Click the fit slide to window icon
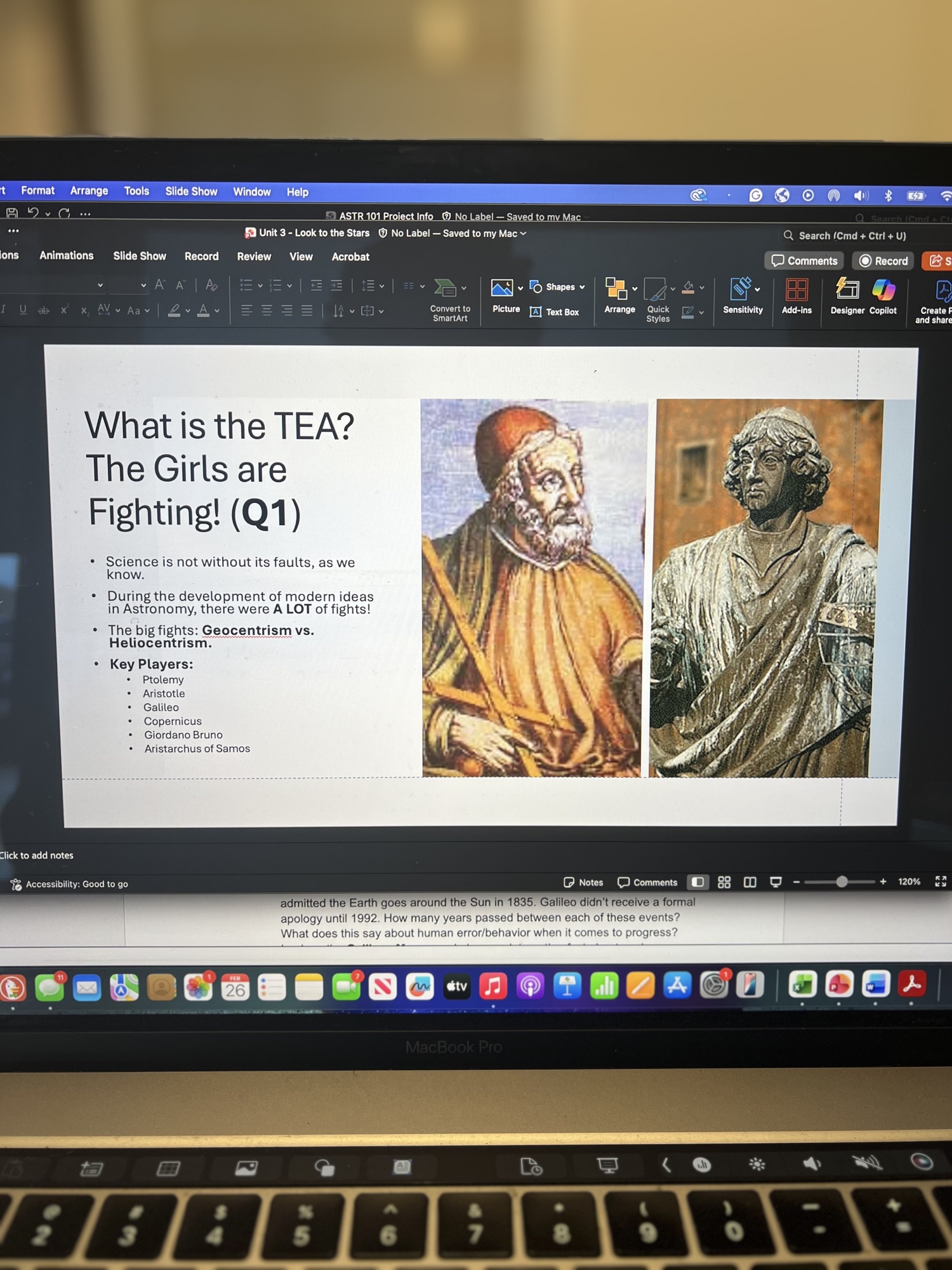This screenshot has height=1270, width=952. [941, 881]
